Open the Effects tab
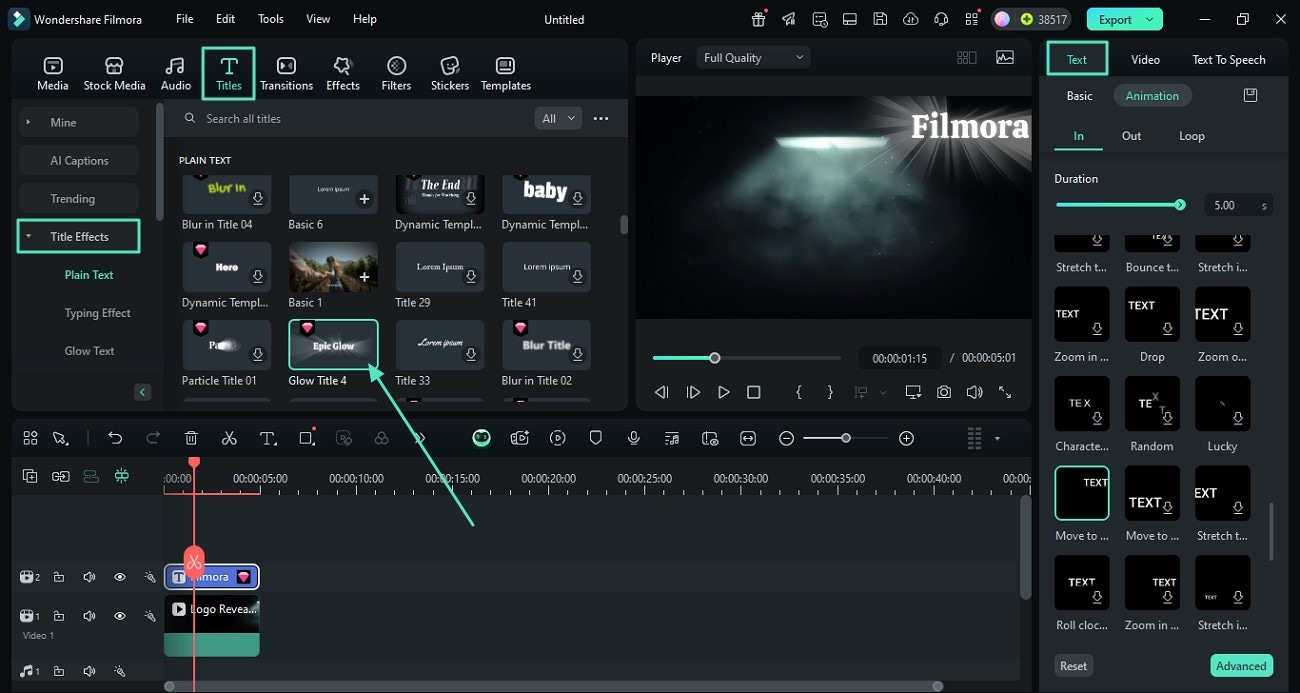The width and height of the screenshot is (1300, 693). click(343, 74)
